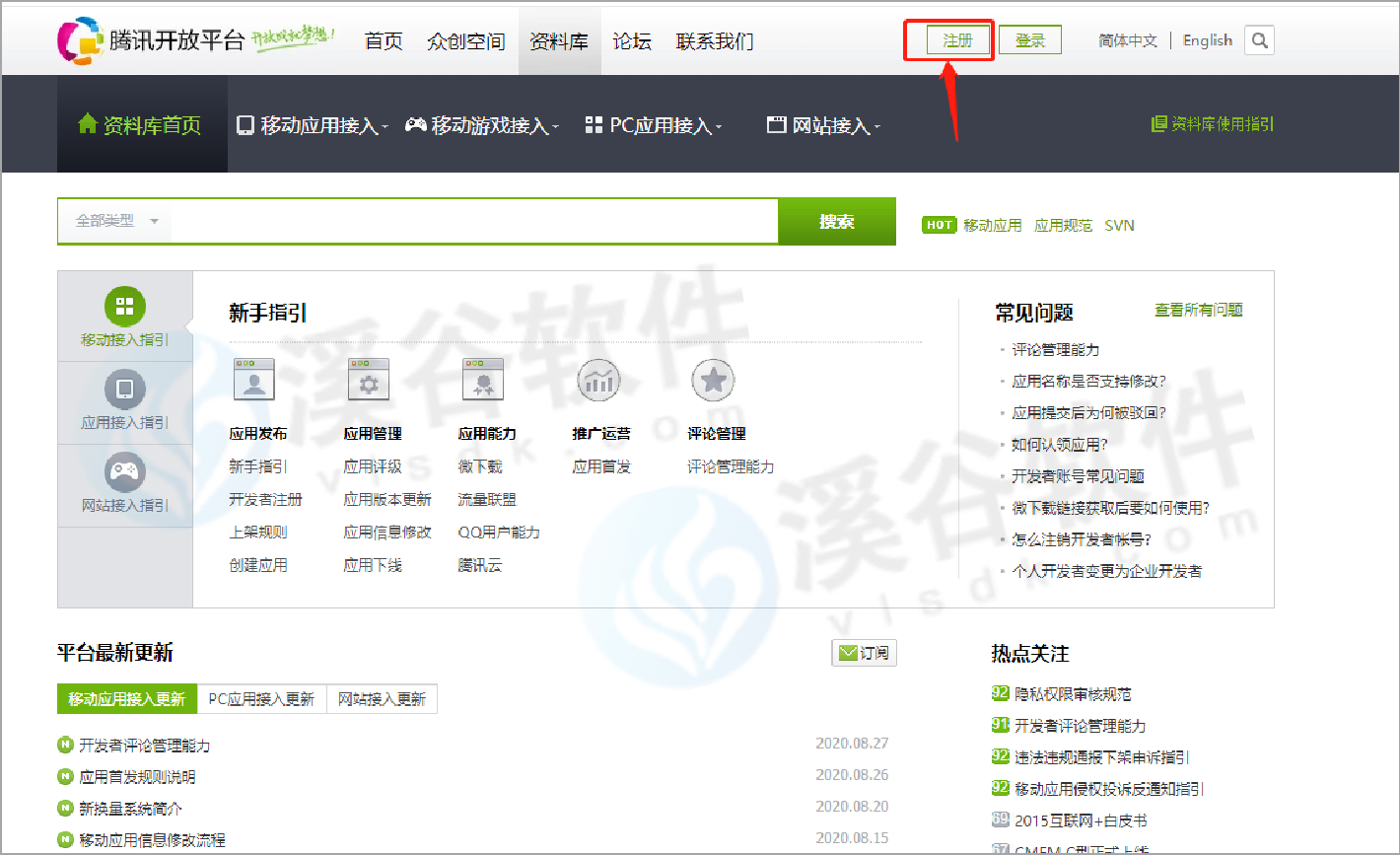Screen dimensions: 1400x855
Task: Click the 应用发布 window icon
Action: (253, 380)
